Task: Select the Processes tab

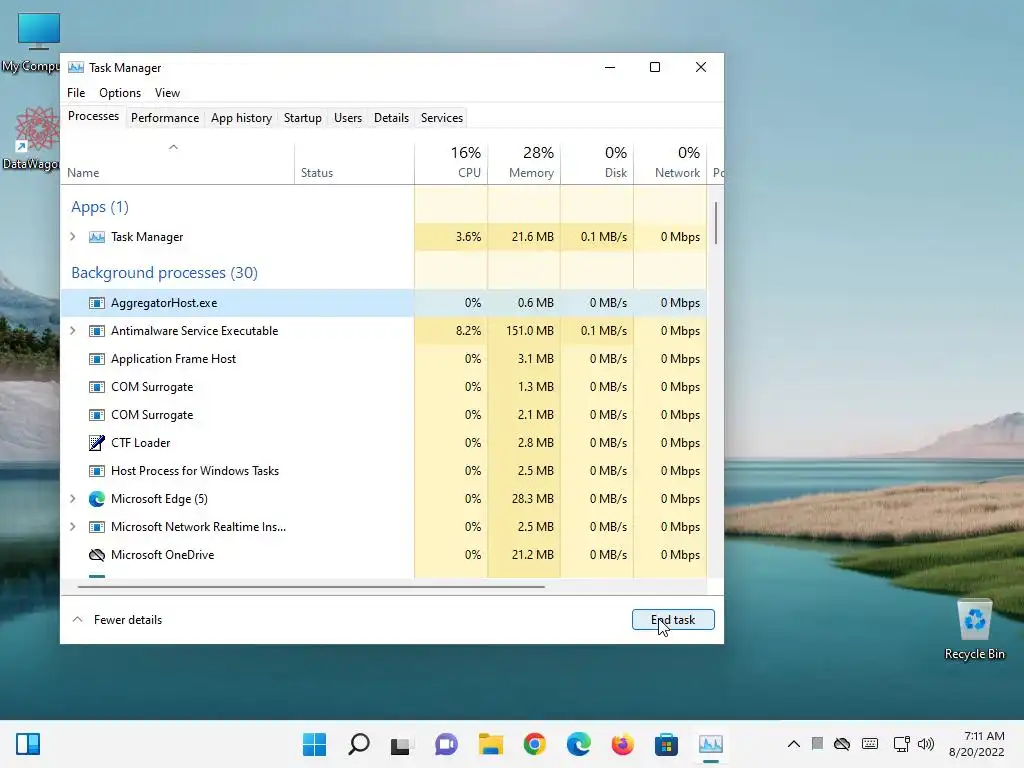Action: click(93, 116)
